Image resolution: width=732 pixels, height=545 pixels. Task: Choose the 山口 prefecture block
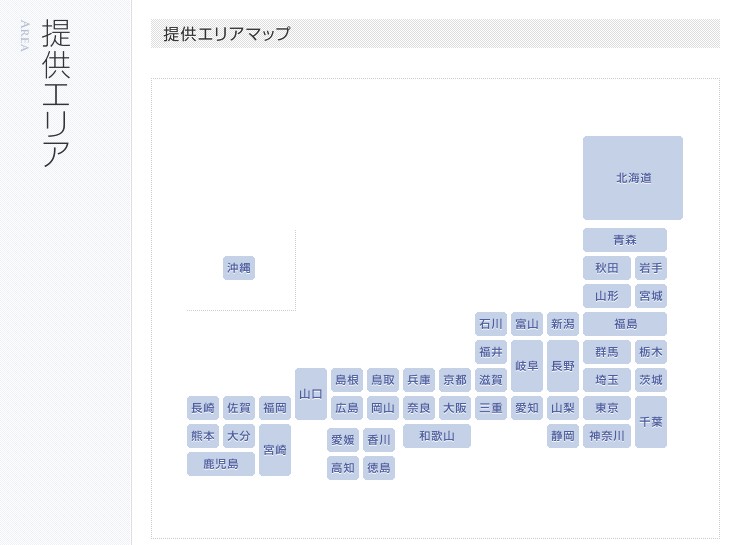pos(311,394)
